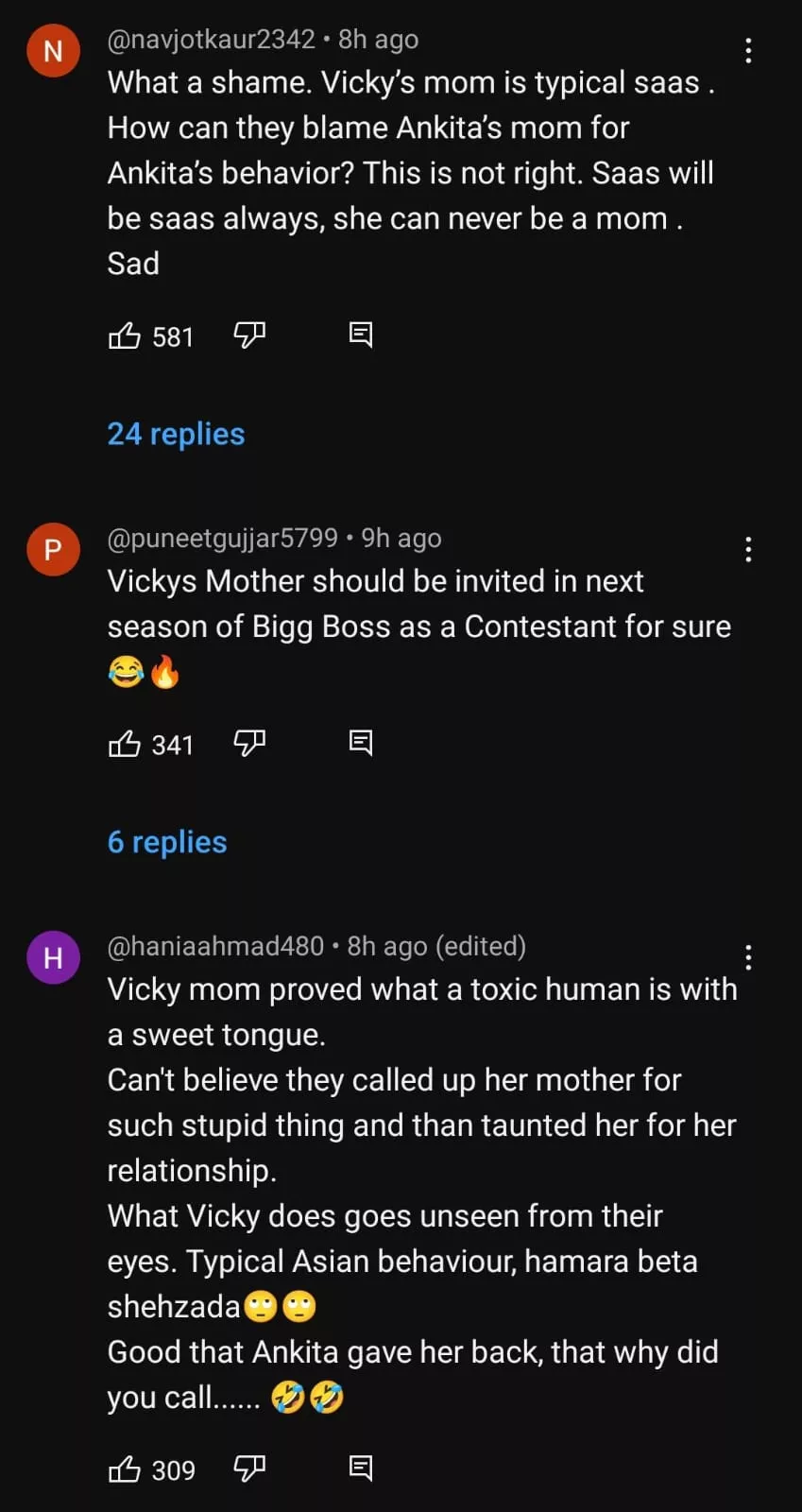Viewport: 802px width, 1512px height.
Task: Dislike the comment by puneetgujjar5799
Action: (x=249, y=745)
